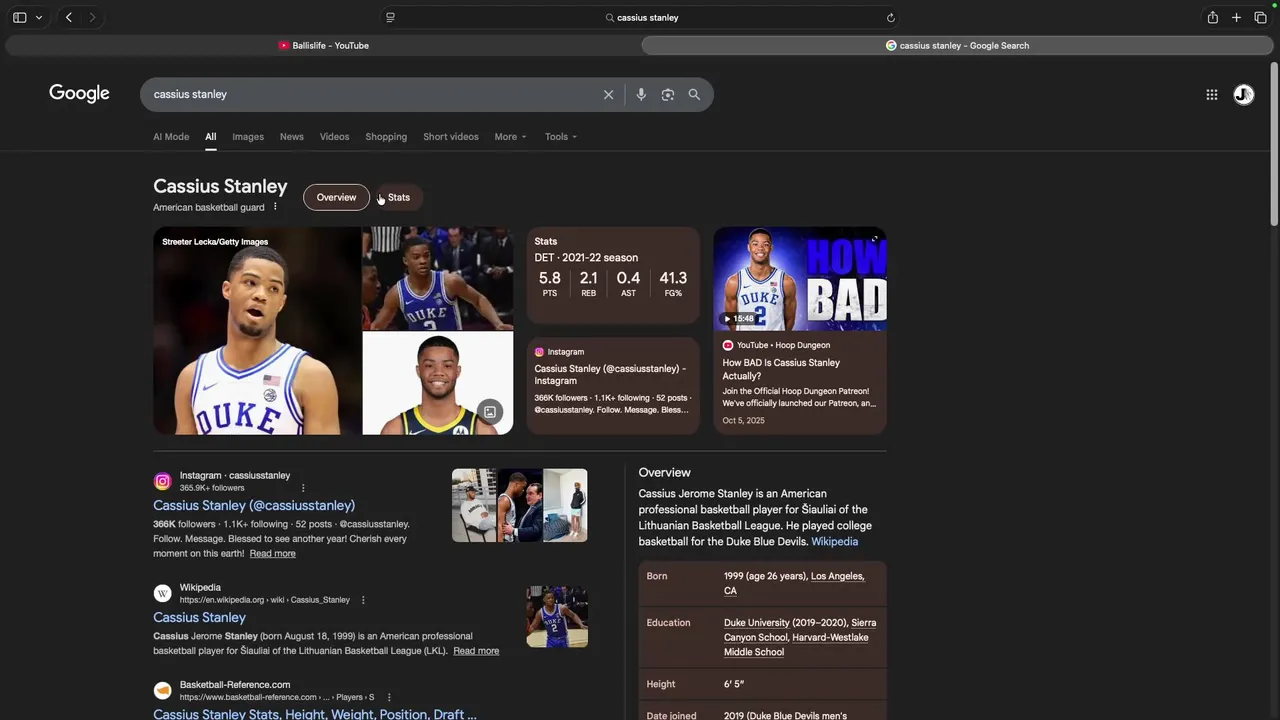The height and width of the screenshot is (720, 1280).
Task: Click the Instagram favicon on the first result
Action: 162,481
